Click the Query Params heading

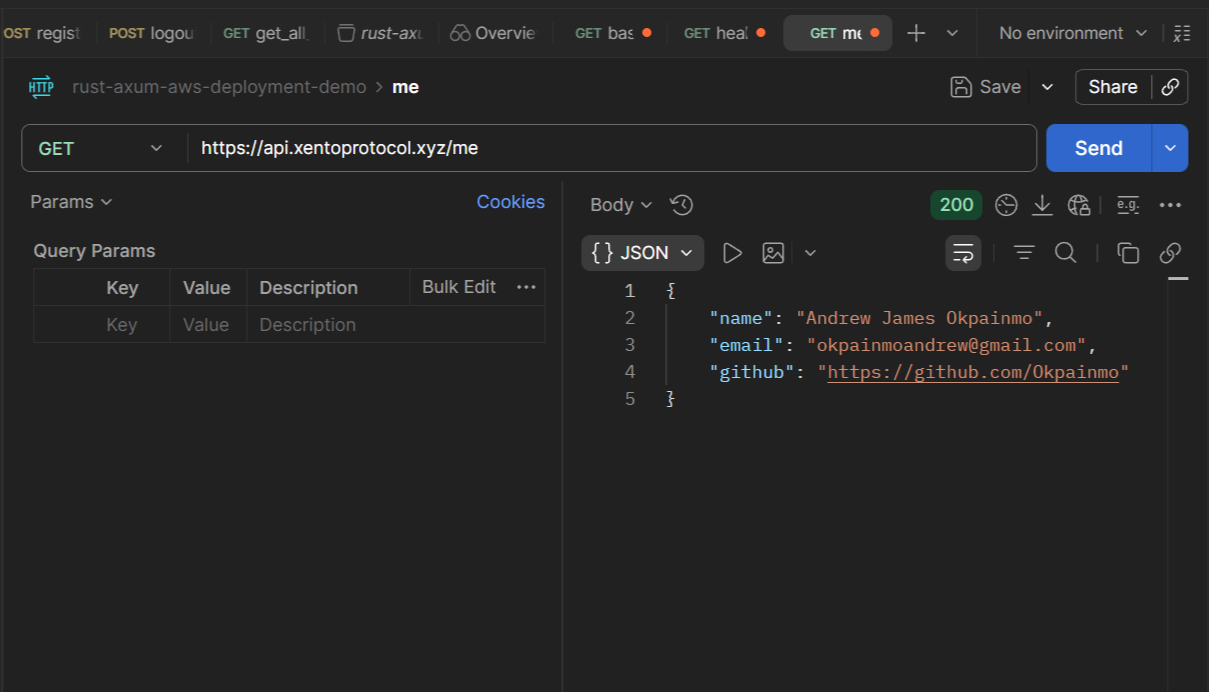tap(94, 251)
